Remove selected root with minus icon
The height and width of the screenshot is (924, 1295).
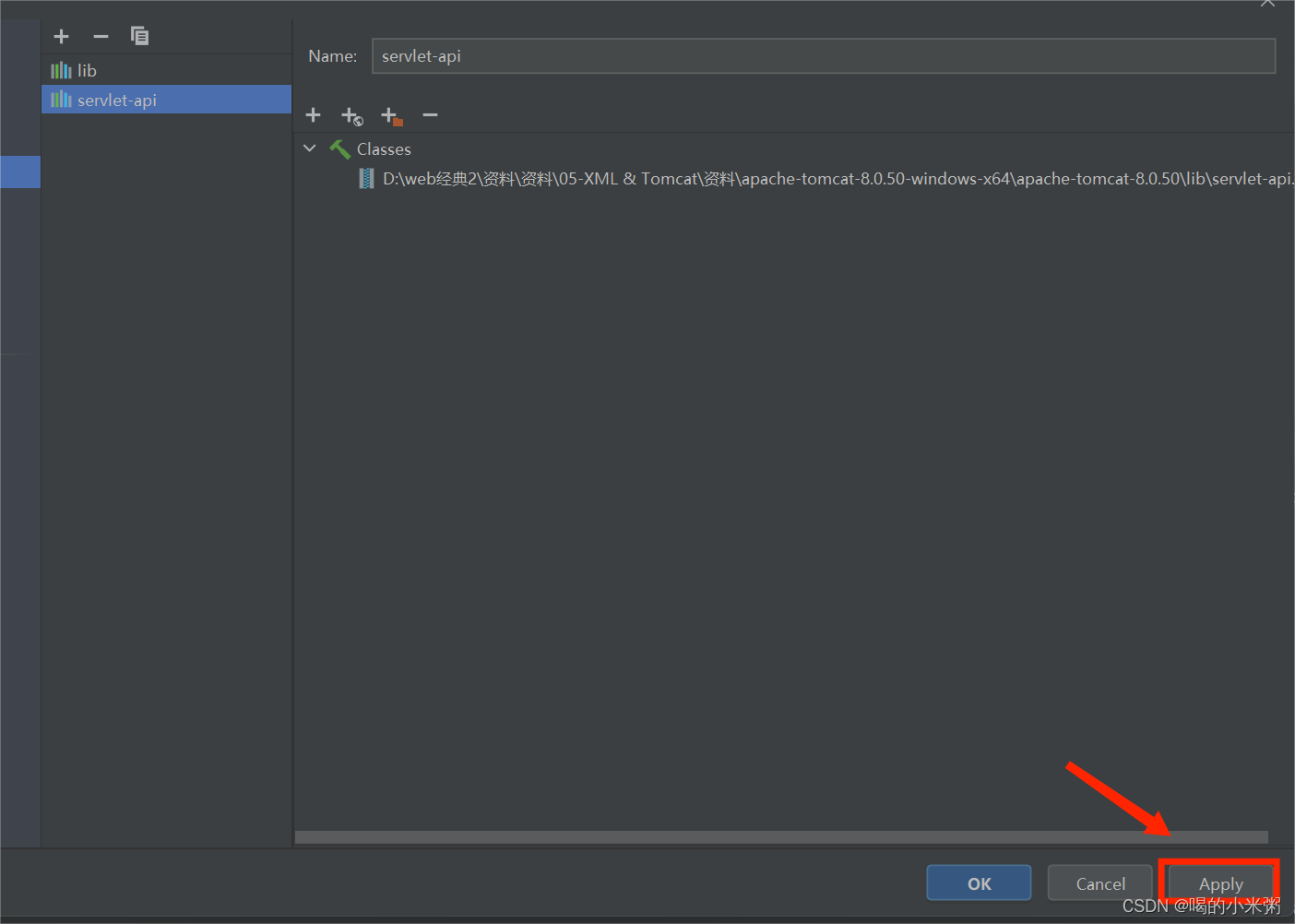[x=430, y=115]
